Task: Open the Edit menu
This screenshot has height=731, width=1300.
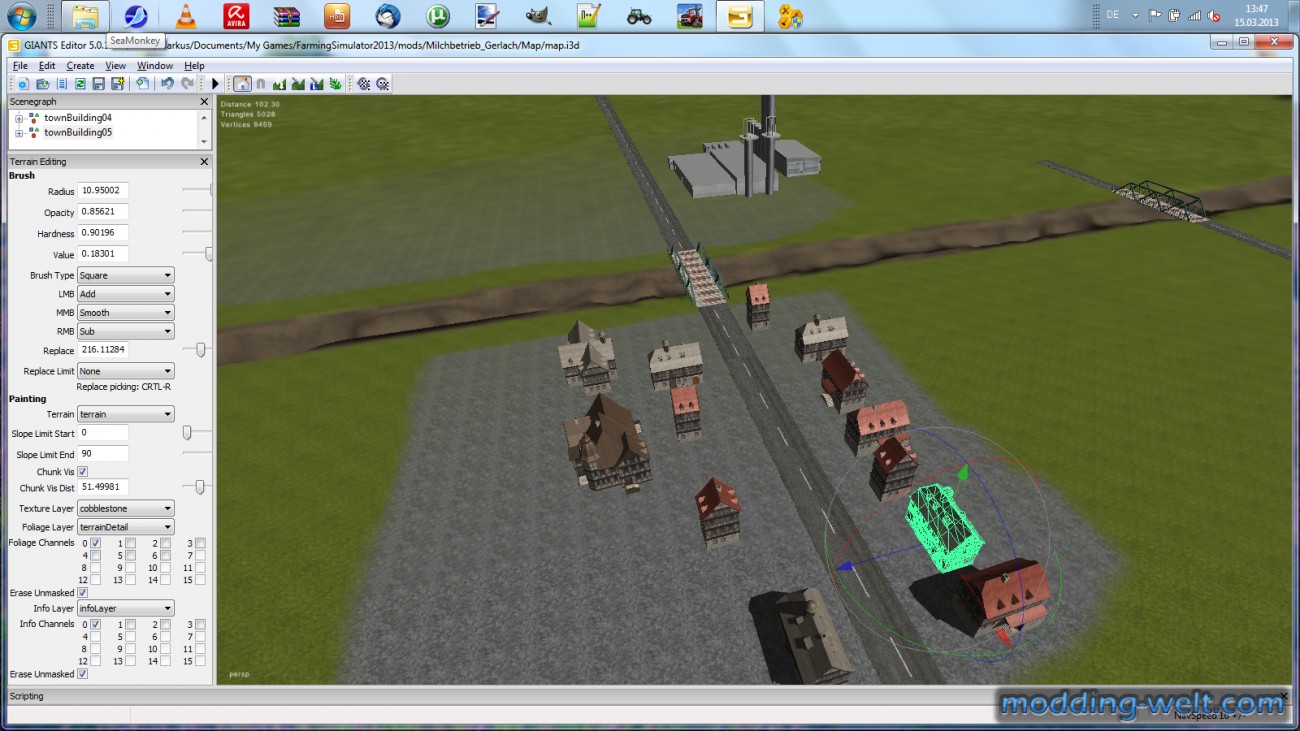Action: click(47, 66)
